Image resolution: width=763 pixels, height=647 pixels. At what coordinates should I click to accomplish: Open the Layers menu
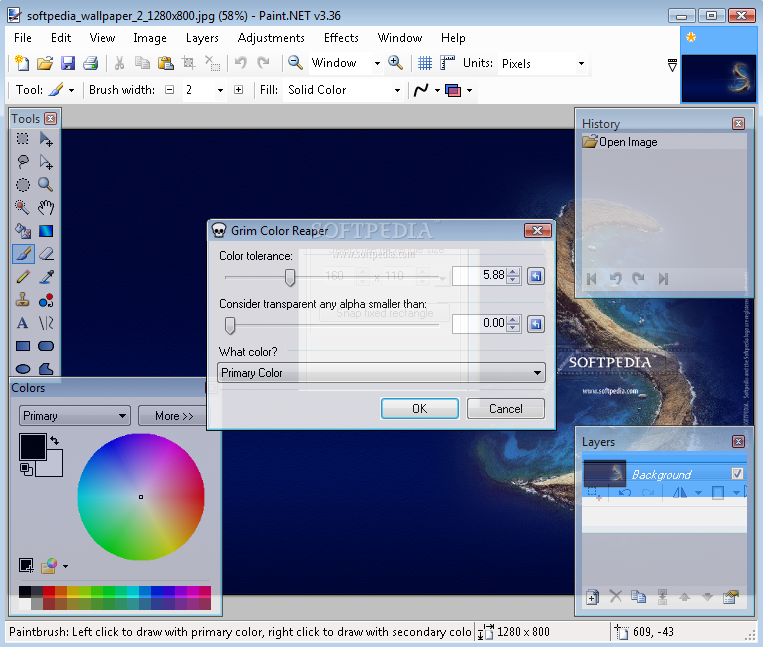click(x=202, y=38)
